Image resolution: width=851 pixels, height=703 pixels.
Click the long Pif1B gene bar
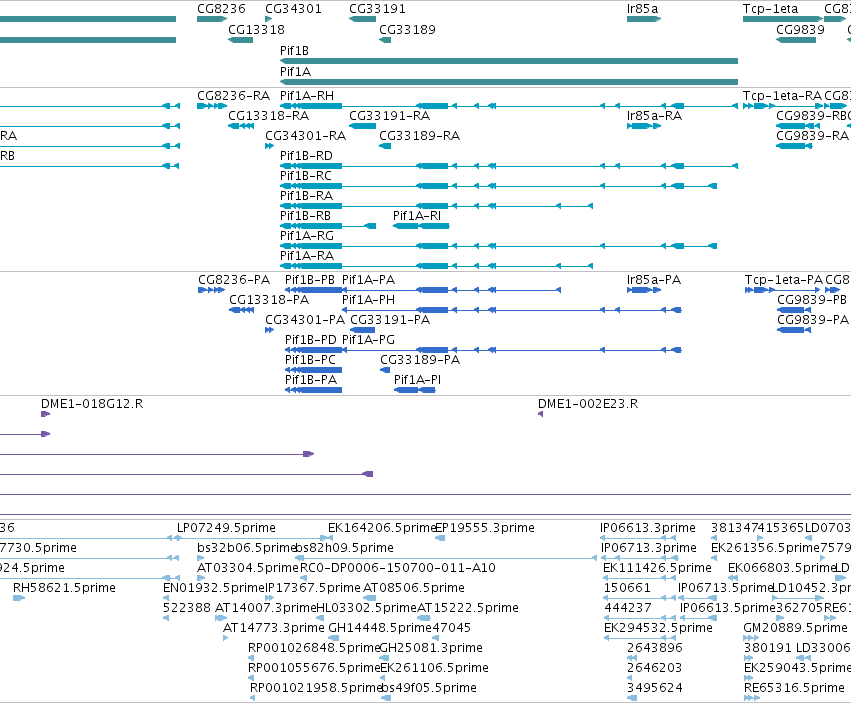coord(509,61)
